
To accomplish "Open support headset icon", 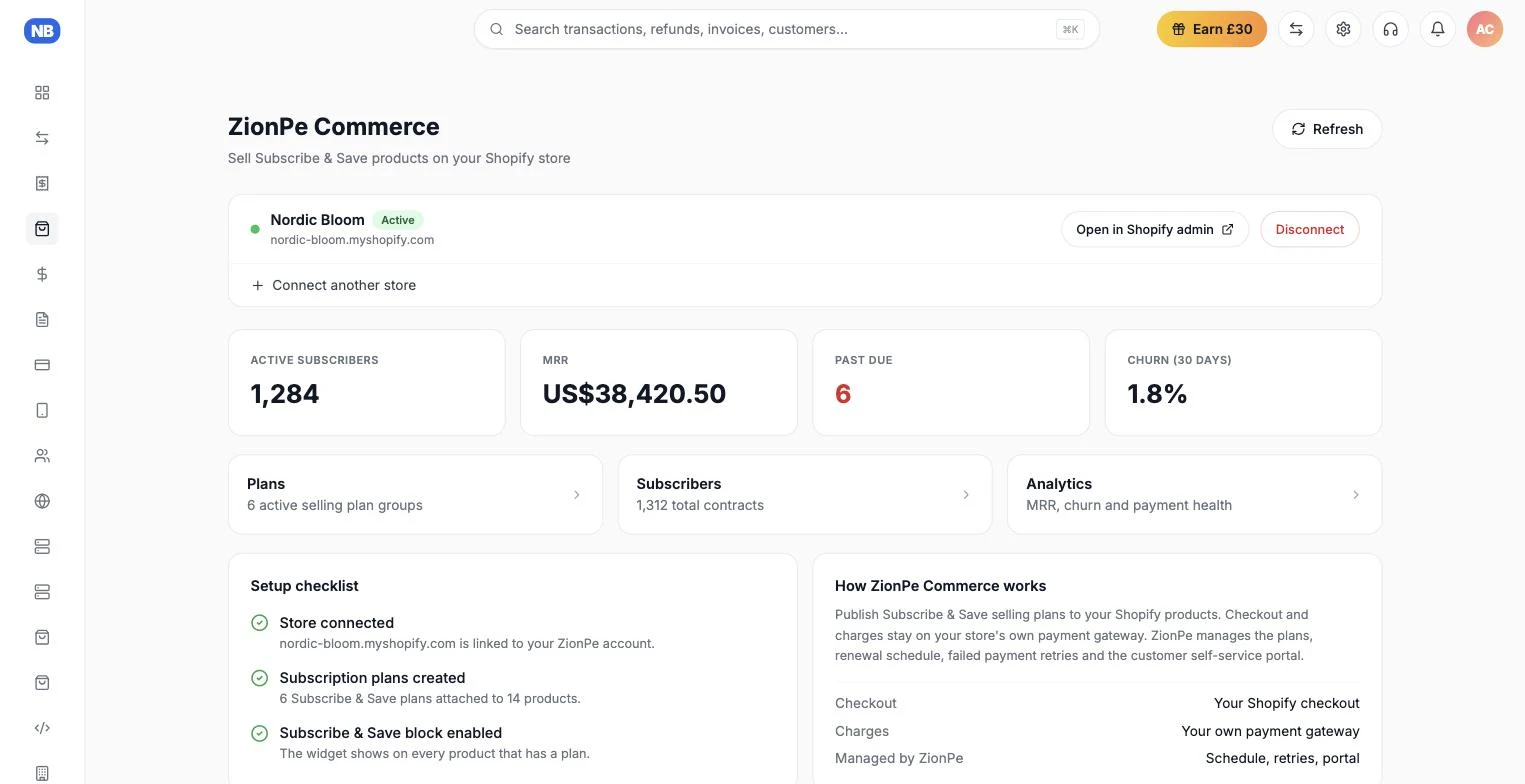I will pos(1390,29).
